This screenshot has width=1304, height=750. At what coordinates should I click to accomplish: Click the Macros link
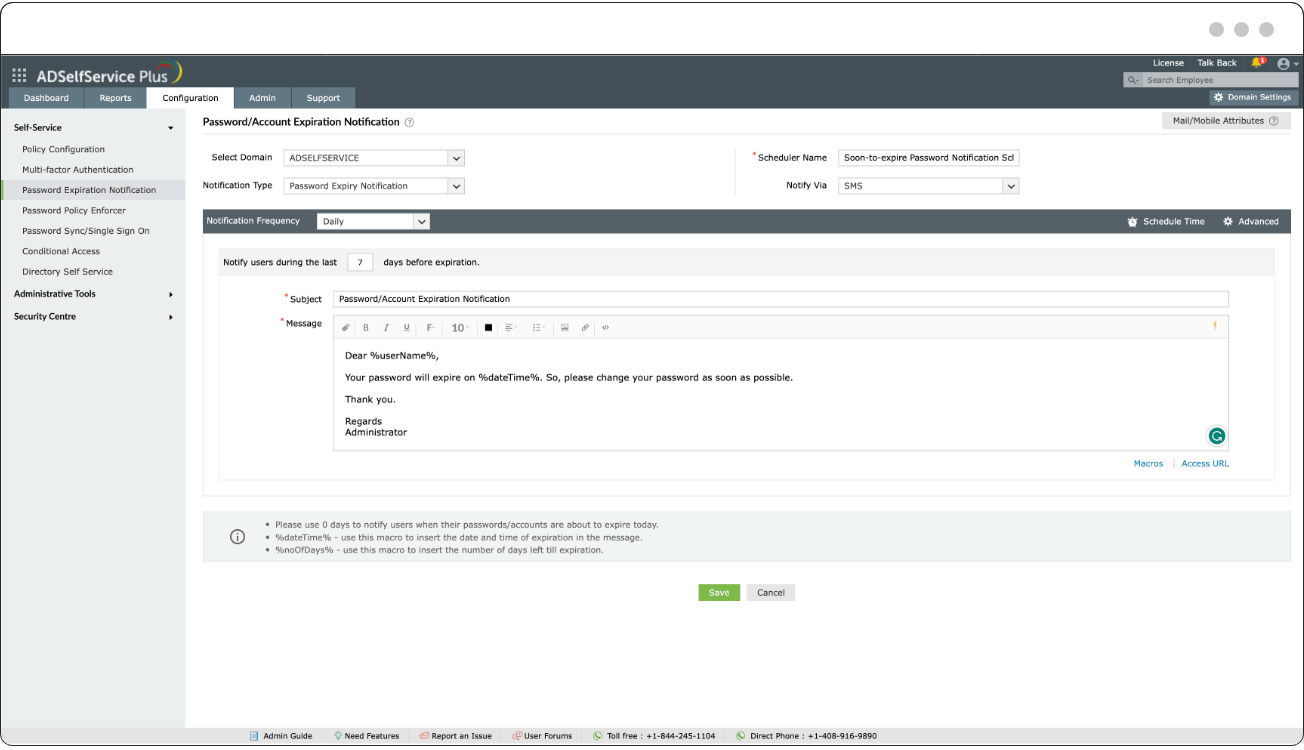point(1148,464)
